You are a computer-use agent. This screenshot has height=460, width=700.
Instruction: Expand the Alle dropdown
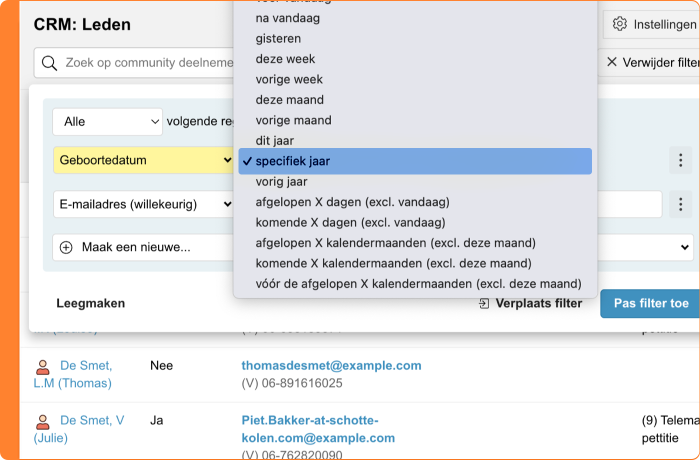(107, 121)
